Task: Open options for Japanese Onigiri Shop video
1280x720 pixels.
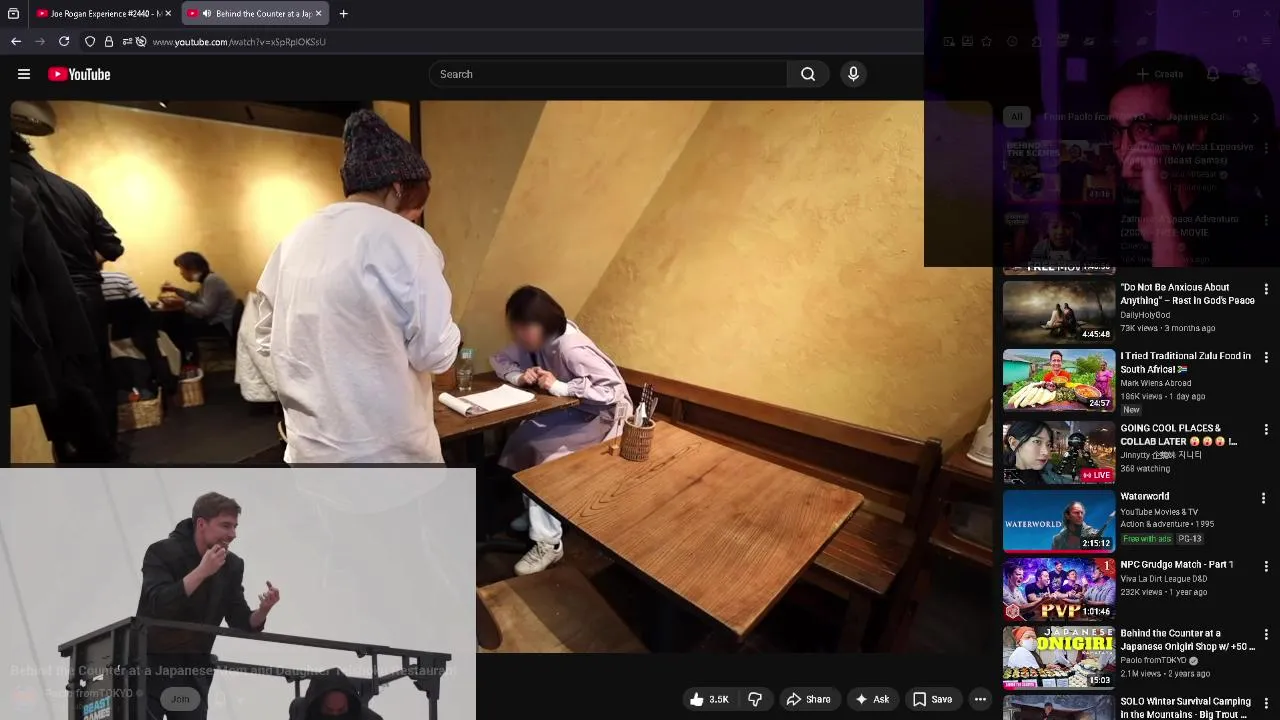Action: (x=1266, y=635)
